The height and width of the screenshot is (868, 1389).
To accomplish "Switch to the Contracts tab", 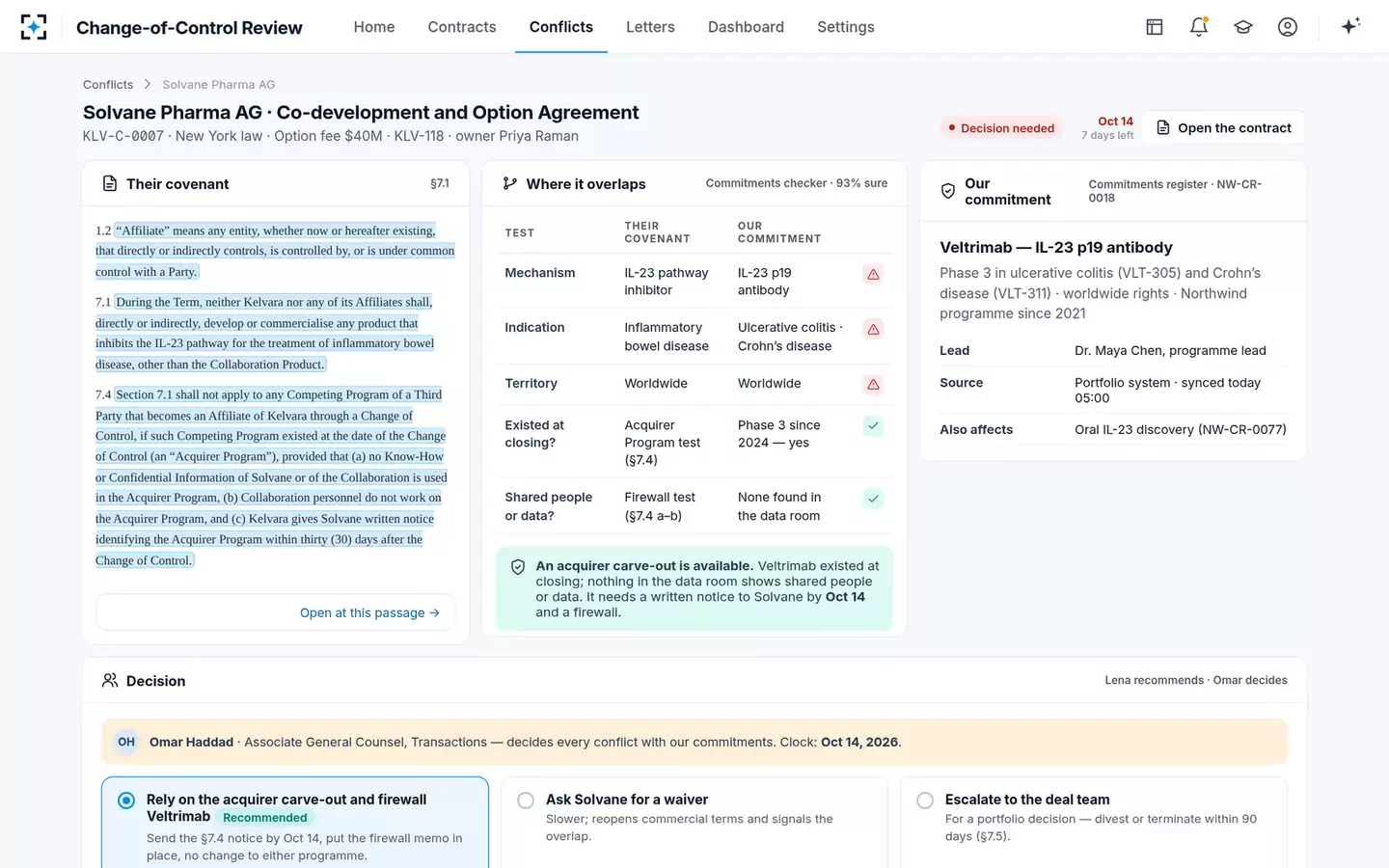I will pyautogui.click(x=462, y=27).
